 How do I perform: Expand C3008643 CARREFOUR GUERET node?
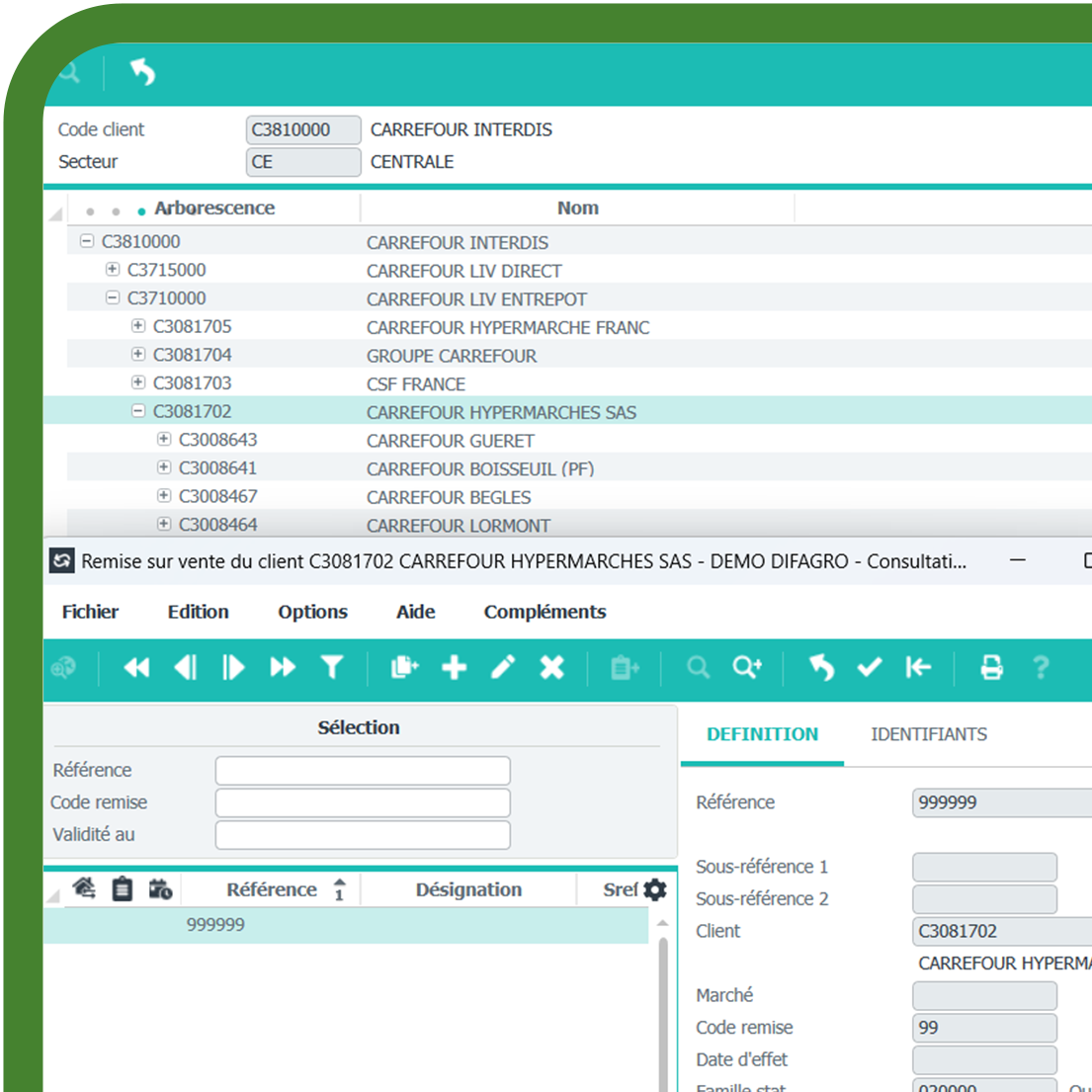pyautogui.click(x=164, y=440)
